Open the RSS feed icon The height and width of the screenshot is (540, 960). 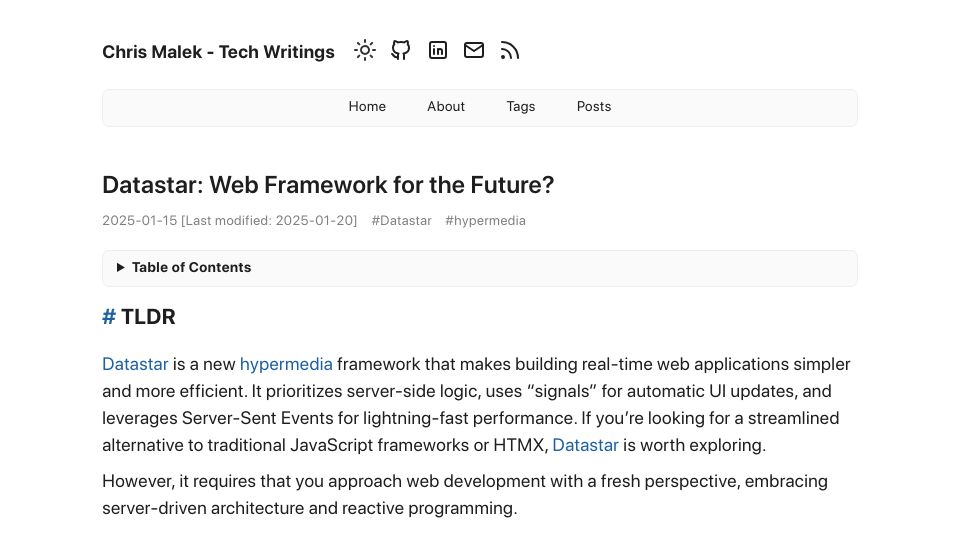(509, 50)
